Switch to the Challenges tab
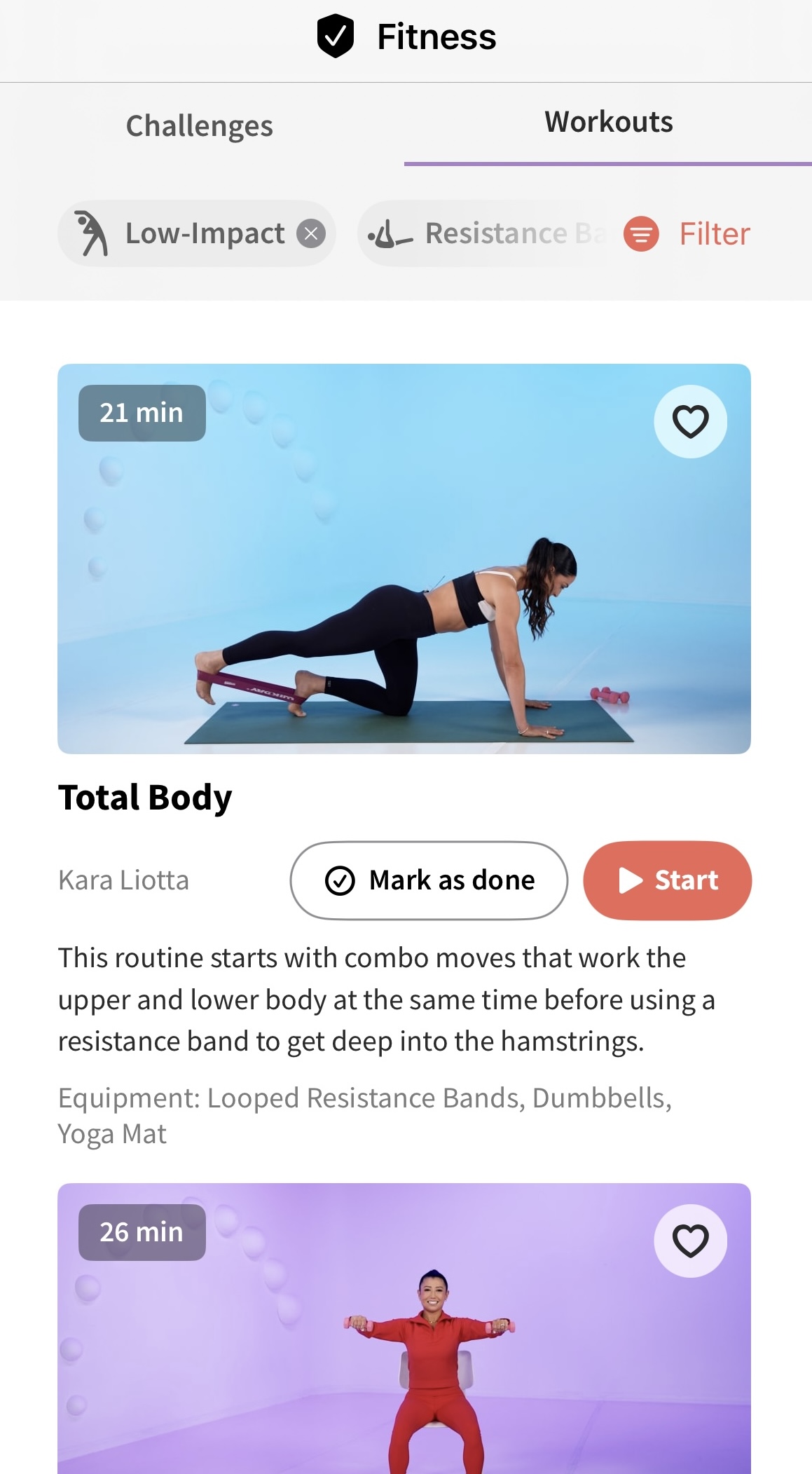This screenshot has width=812, height=1474. [200, 125]
